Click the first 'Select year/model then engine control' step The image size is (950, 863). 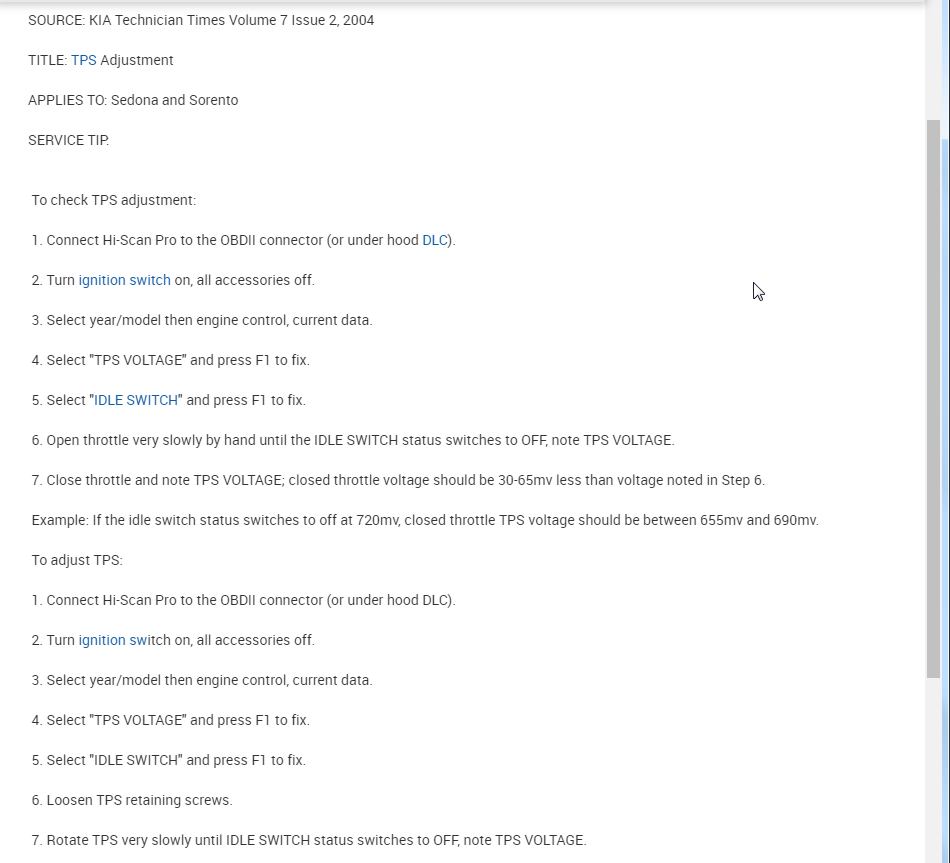[x=202, y=320]
